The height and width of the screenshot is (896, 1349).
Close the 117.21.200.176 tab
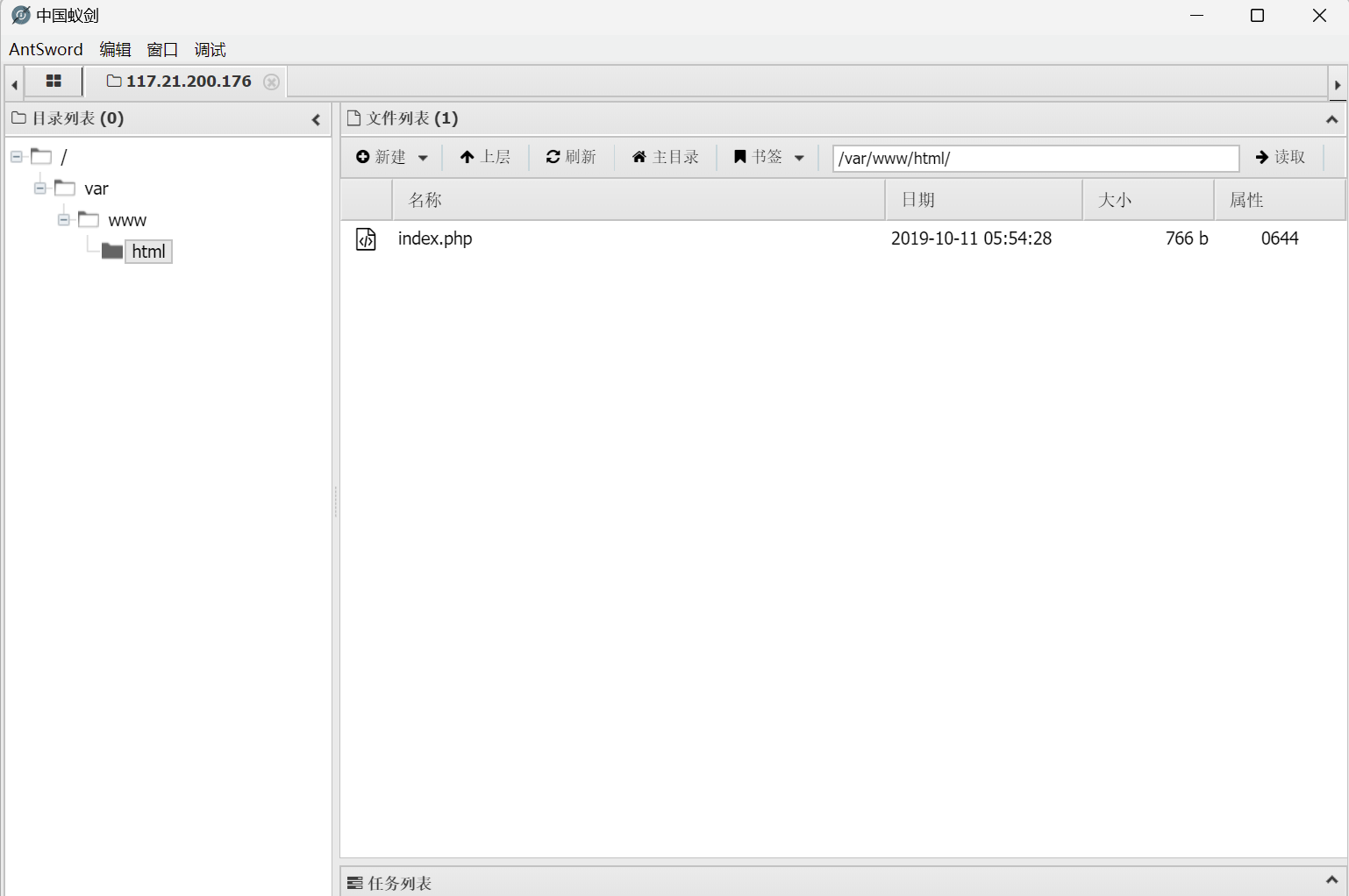pos(272,82)
